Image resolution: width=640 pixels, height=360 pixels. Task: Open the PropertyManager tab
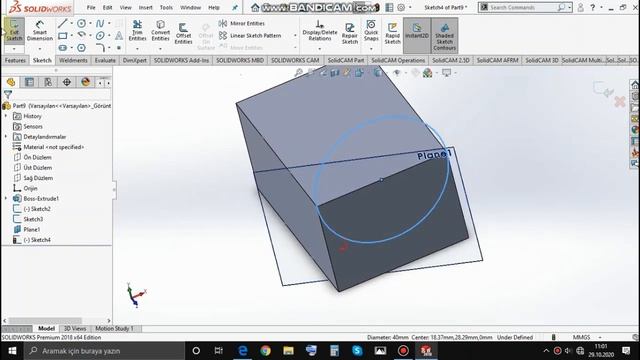(29, 82)
